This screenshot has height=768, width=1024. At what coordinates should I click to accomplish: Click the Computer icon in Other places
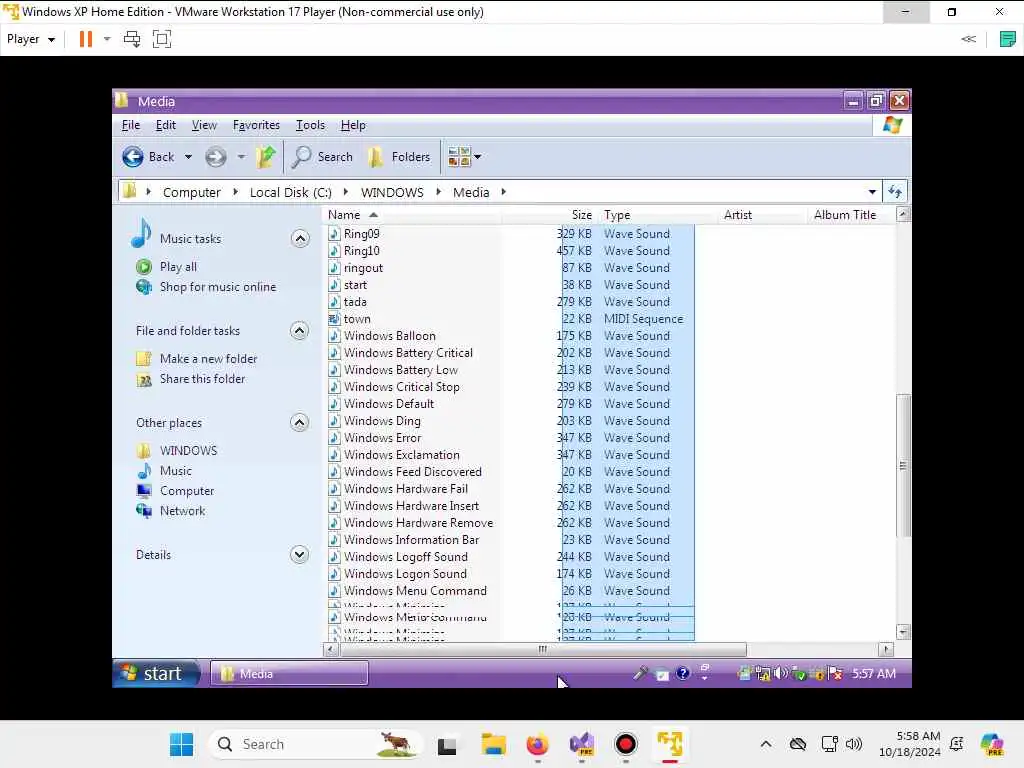pos(144,491)
